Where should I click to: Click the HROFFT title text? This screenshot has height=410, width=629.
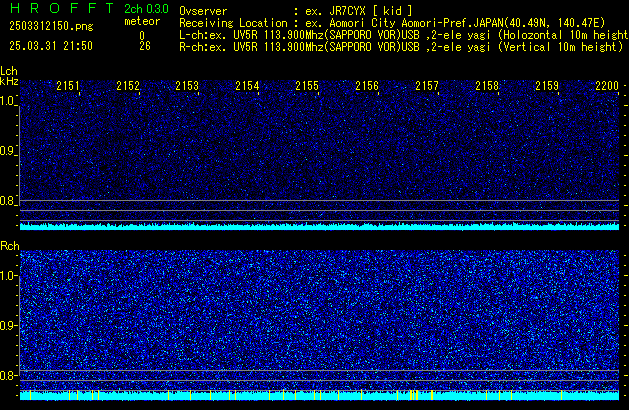point(62,8)
